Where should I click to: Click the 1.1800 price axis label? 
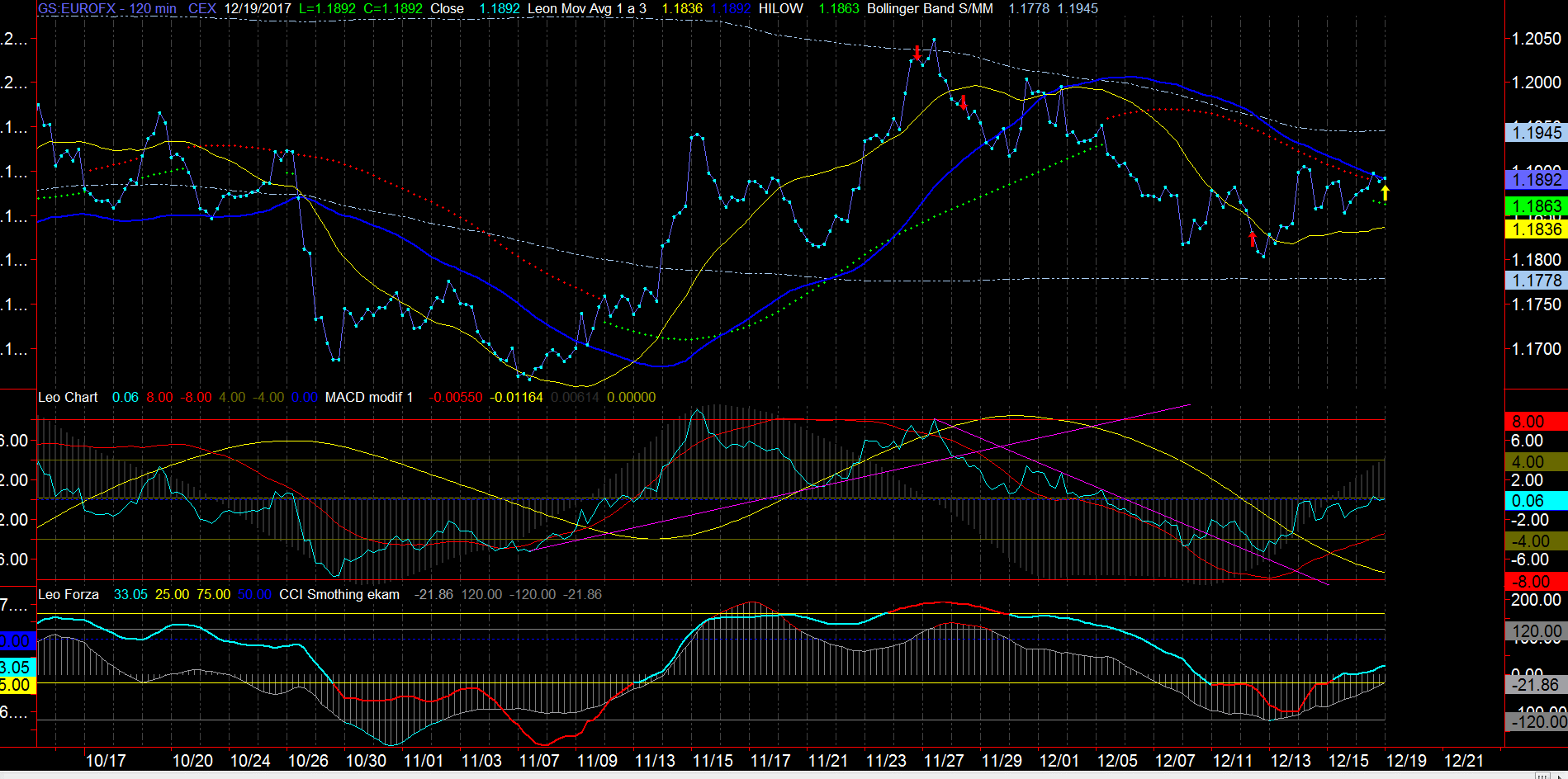pyautogui.click(x=1536, y=260)
